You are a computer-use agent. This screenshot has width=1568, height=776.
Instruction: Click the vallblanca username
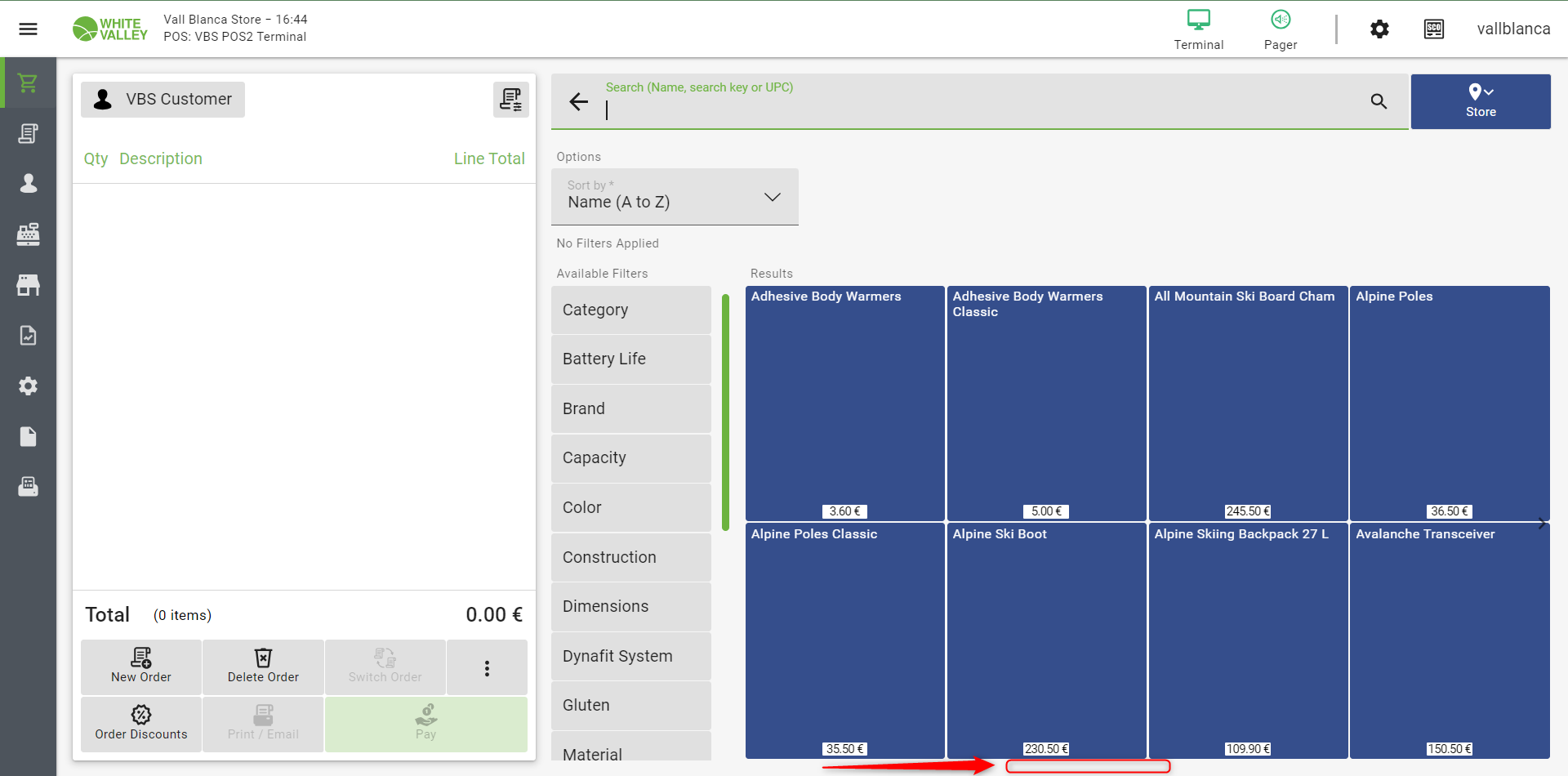pyautogui.click(x=1513, y=29)
